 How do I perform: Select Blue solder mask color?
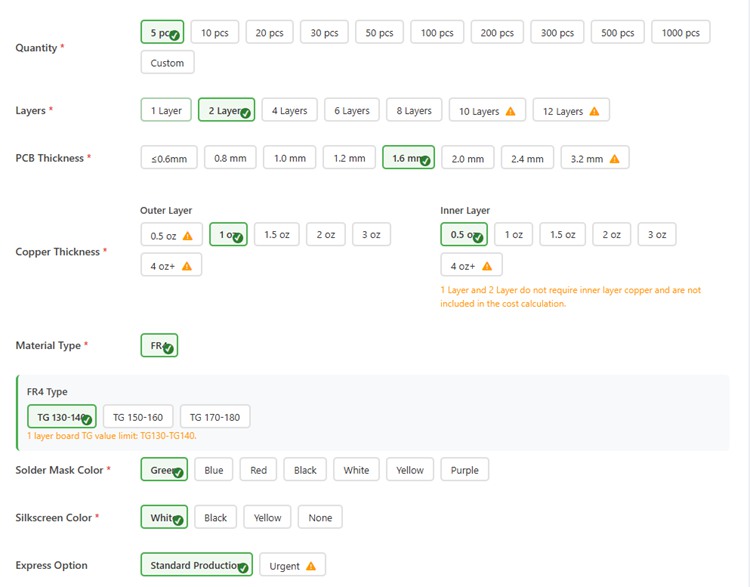(x=213, y=470)
